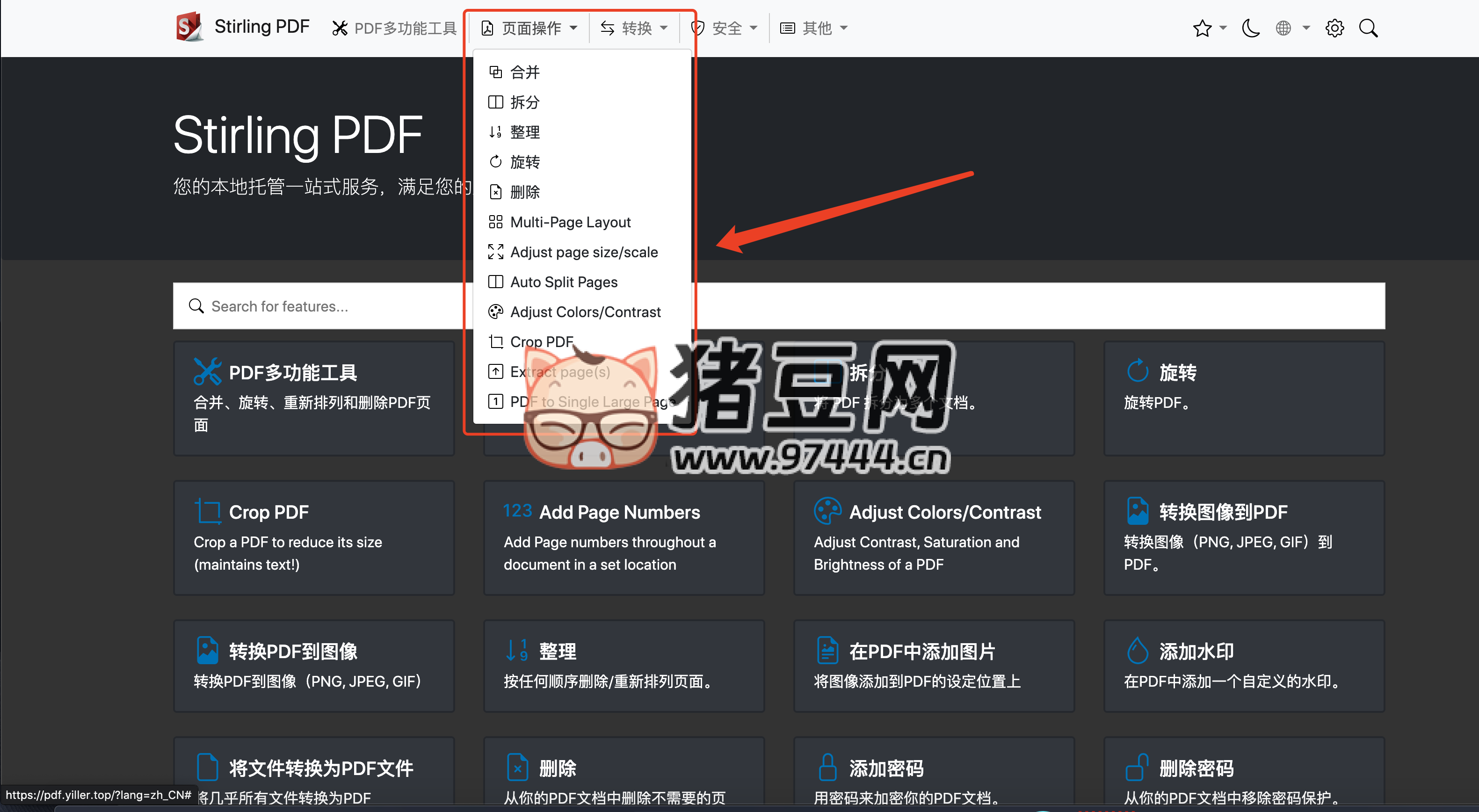Click the Stirling PDF logo icon
The height and width of the screenshot is (812, 1479).
tap(189, 27)
